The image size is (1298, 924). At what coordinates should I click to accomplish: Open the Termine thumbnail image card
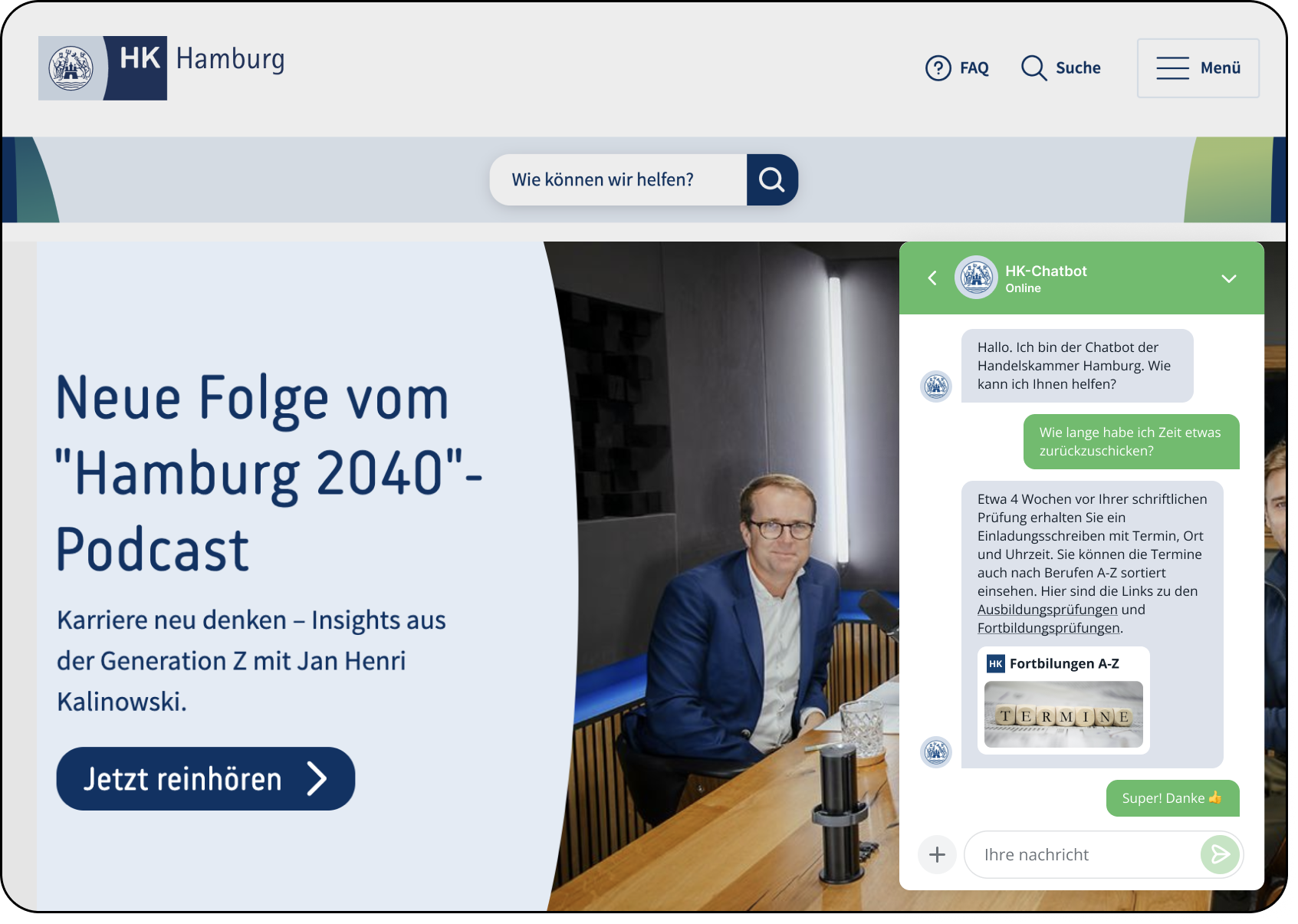click(x=1063, y=715)
